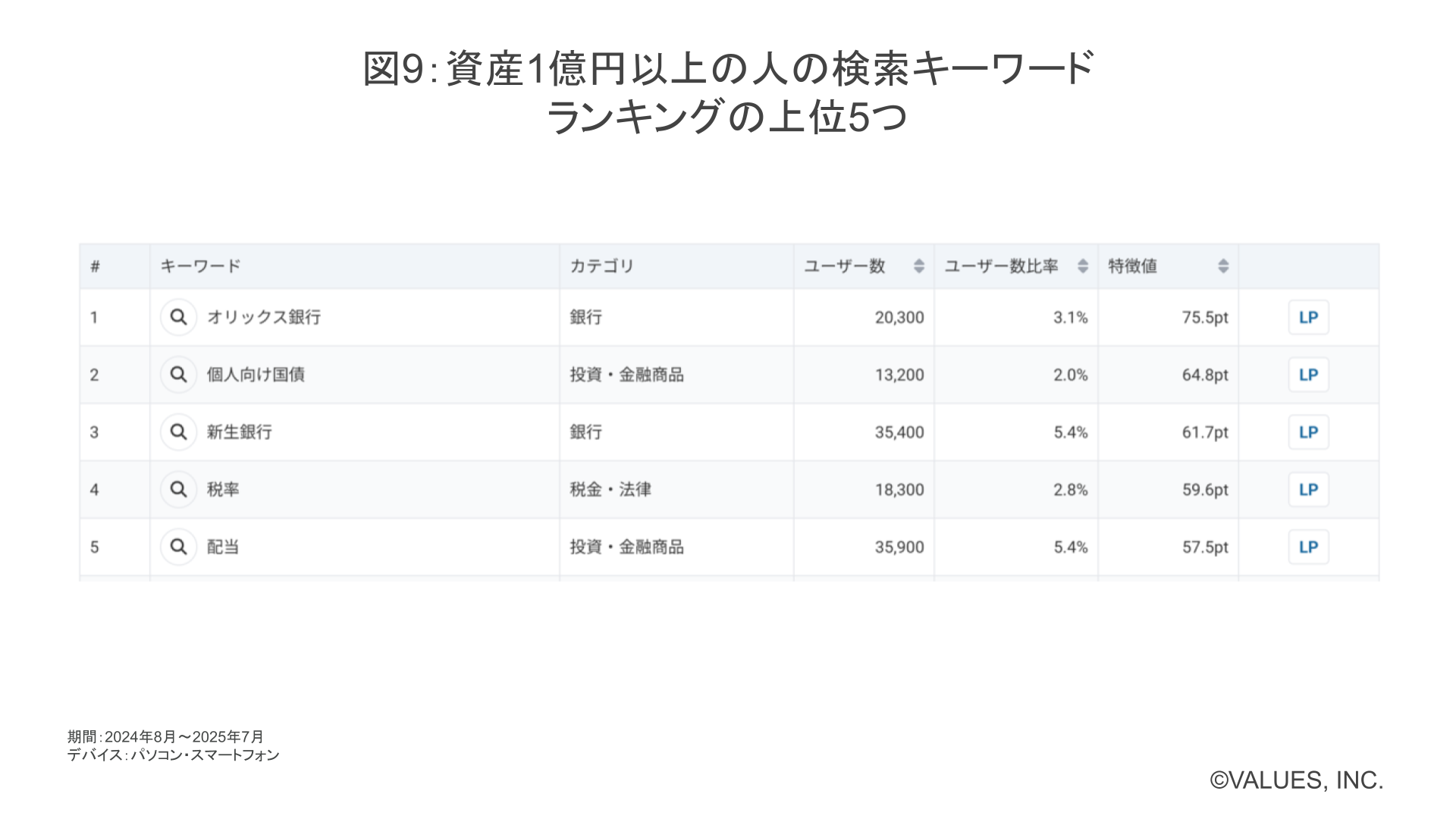Image resolution: width=1456 pixels, height=819 pixels.
Task: Sort by ユーザー数比率 column arrows
Action: tap(1083, 266)
